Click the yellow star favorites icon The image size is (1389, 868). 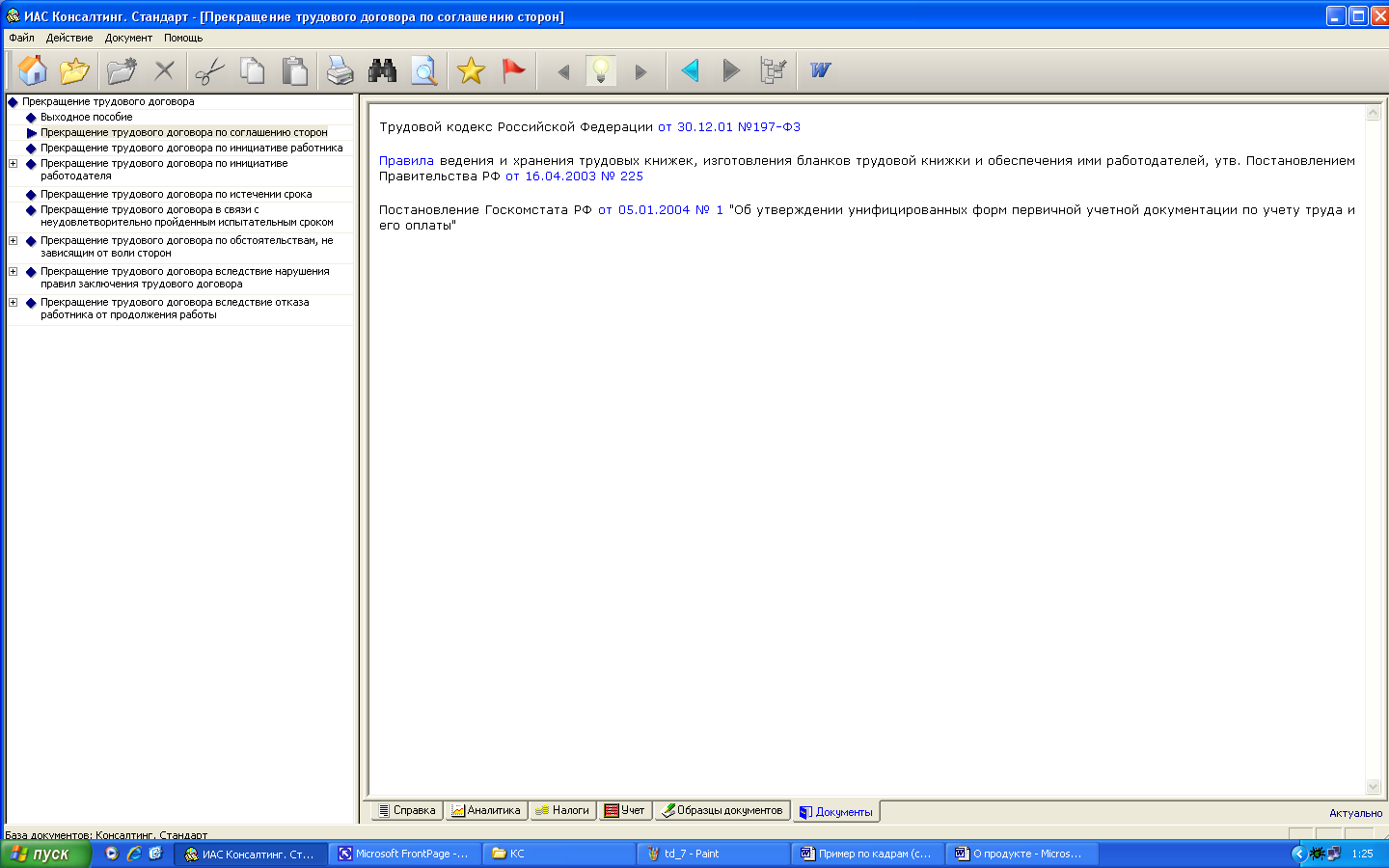[x=471, y=70]
